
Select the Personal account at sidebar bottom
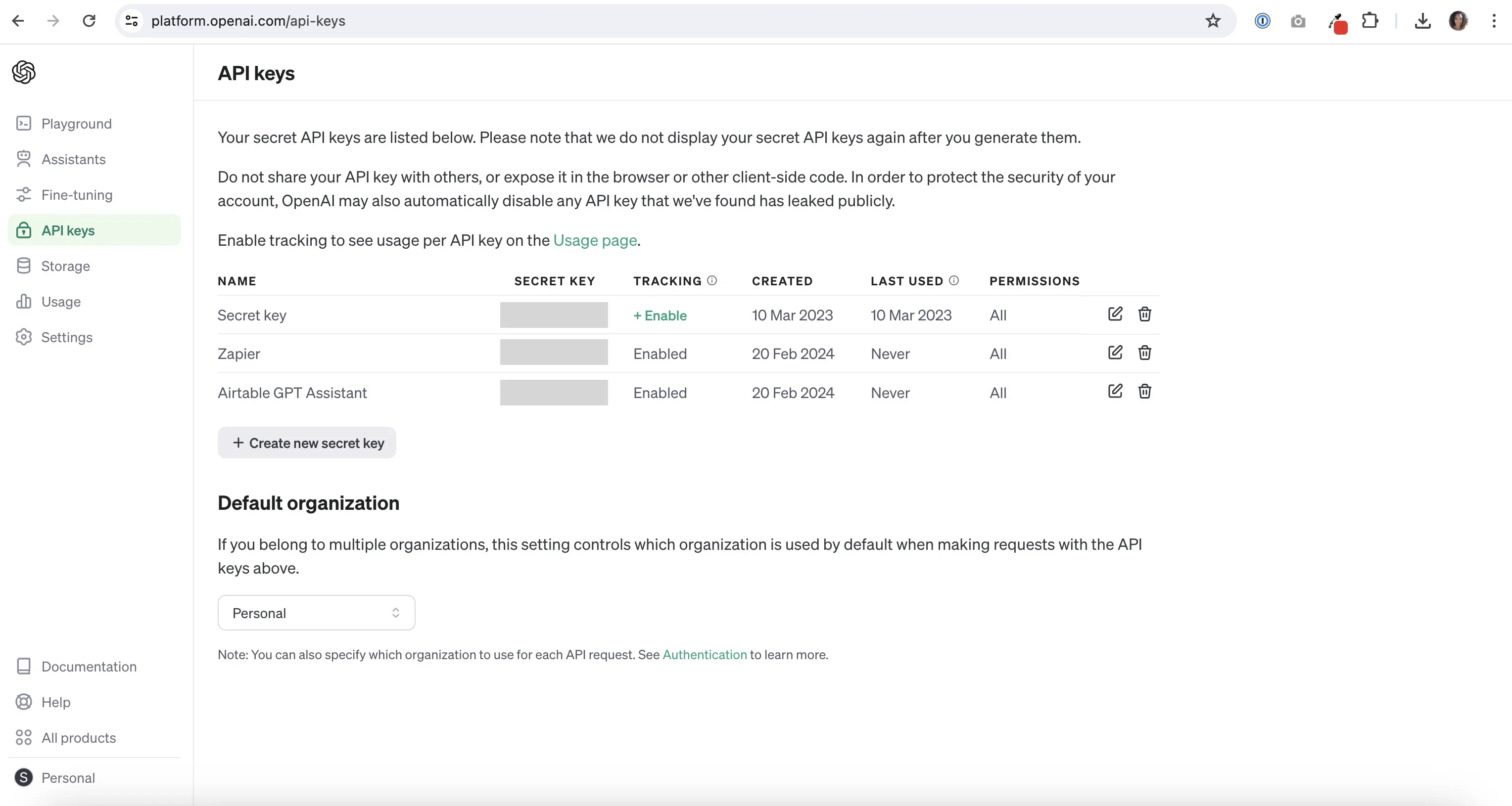(x=69, y=778)
